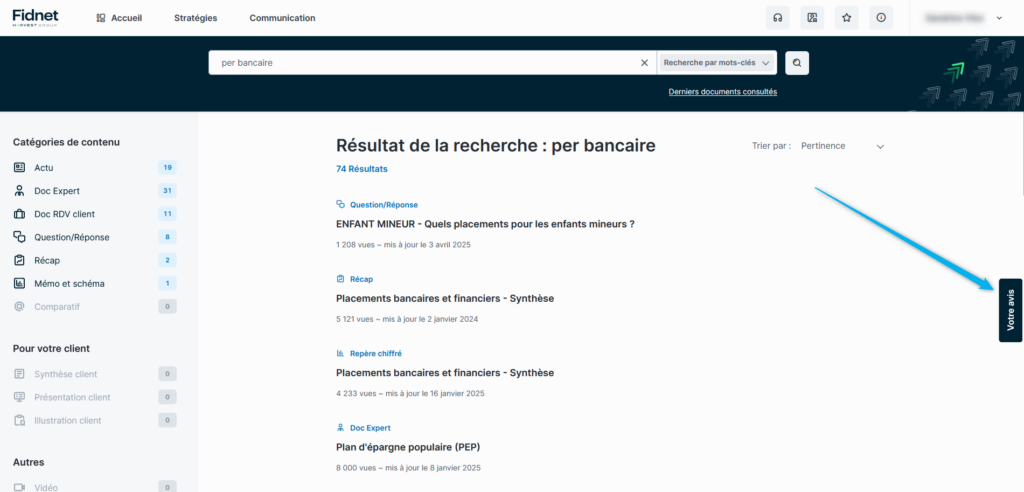
Task: Filter results by Doc Expert category
Action: [57, 190]
